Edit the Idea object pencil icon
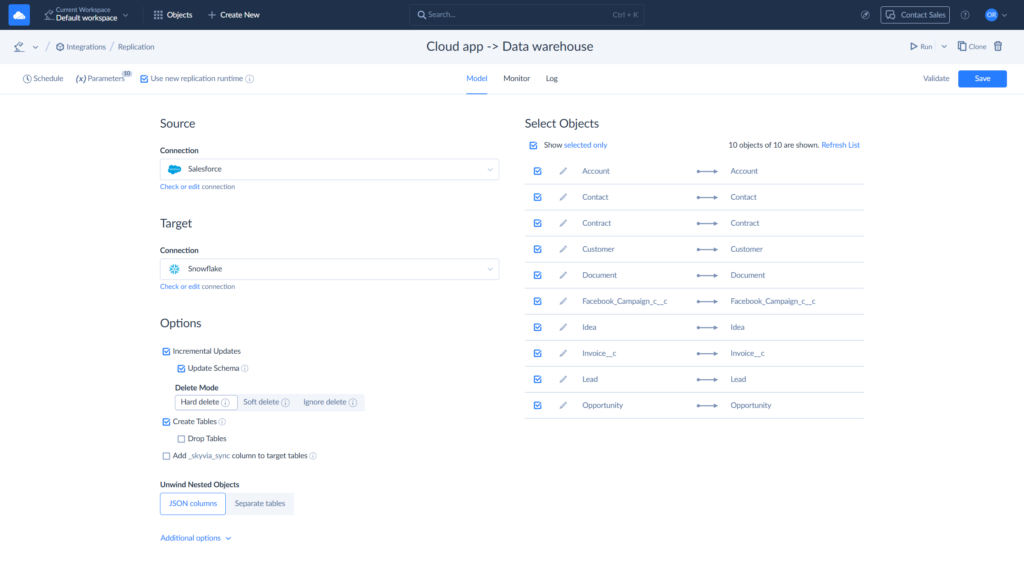Screen dimensions: 1024x576 [563, 327]
